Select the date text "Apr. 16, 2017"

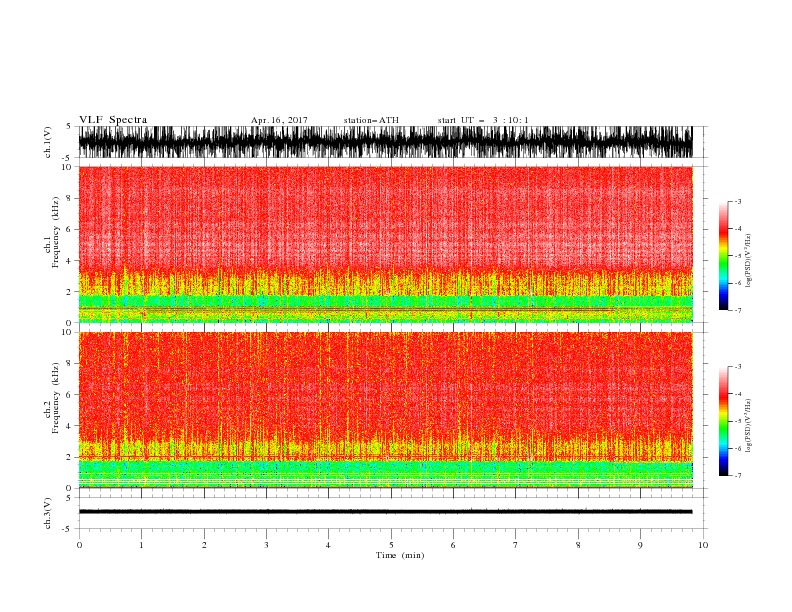[279, 120]
